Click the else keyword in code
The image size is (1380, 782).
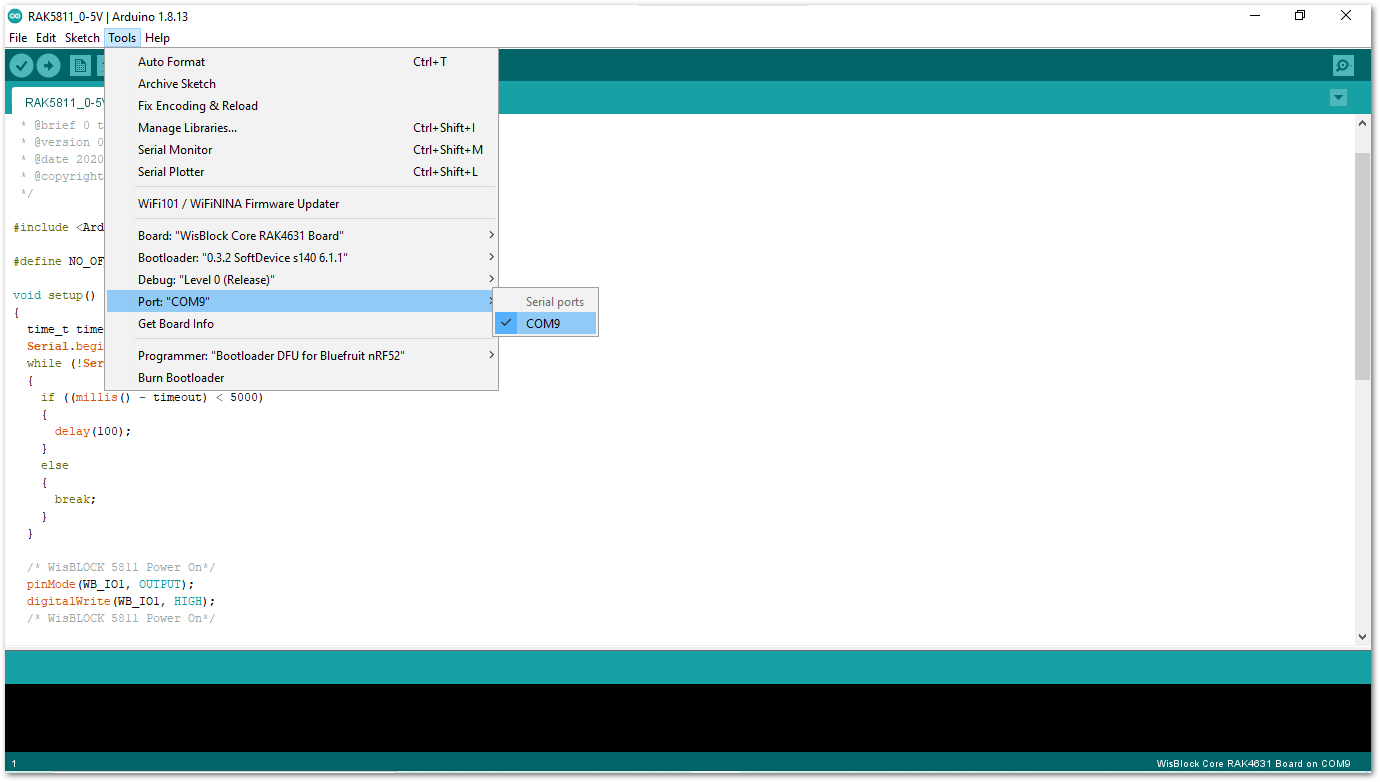(55, 465)
